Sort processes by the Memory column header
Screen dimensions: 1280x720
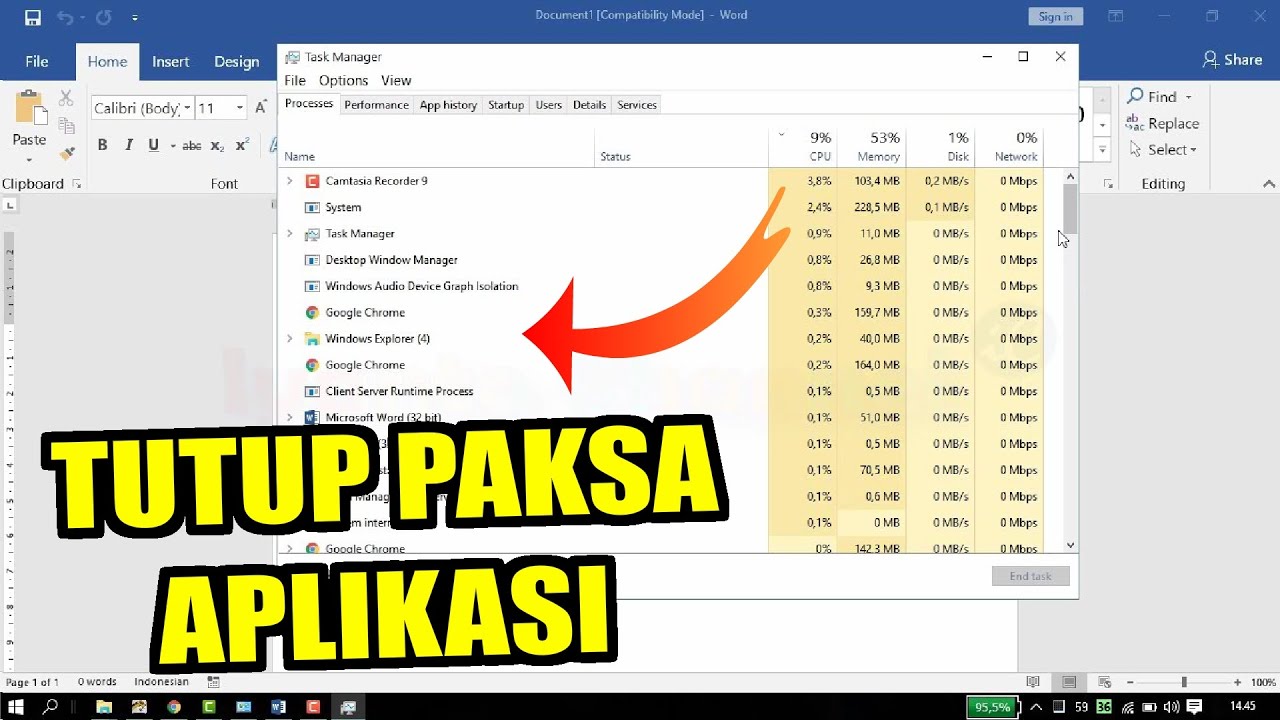870,146
